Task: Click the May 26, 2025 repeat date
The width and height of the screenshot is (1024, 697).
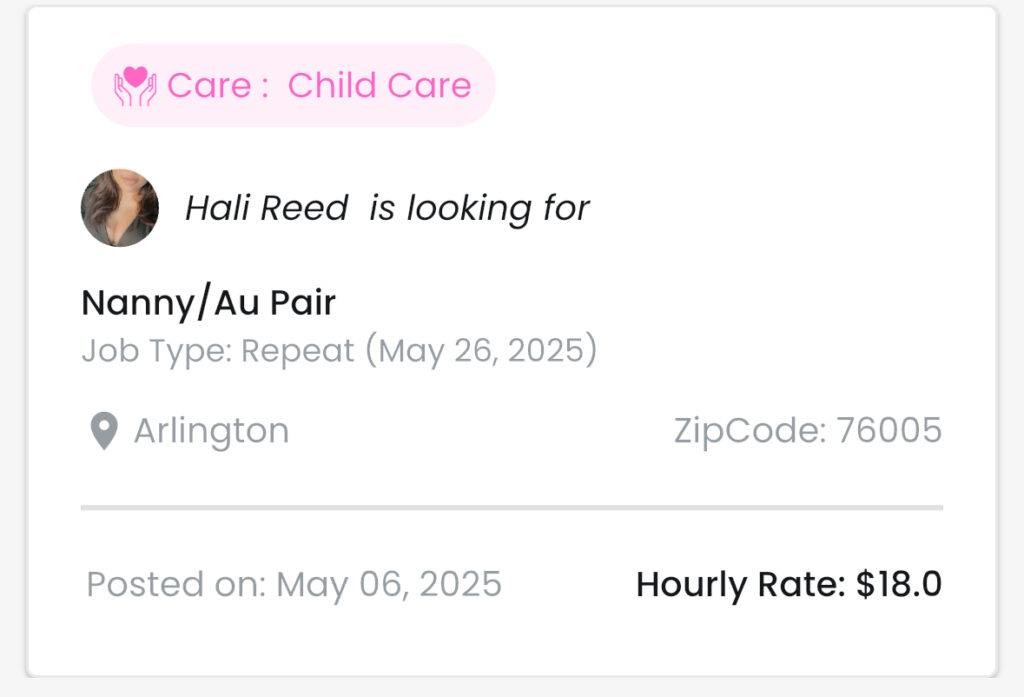Action: (x=481, y=350)
